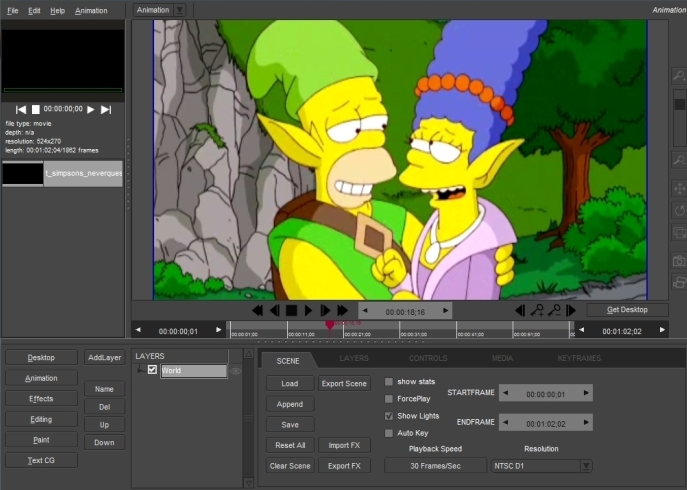
Task: Skip to end with fast-forward button
Action: pos(343,311)
